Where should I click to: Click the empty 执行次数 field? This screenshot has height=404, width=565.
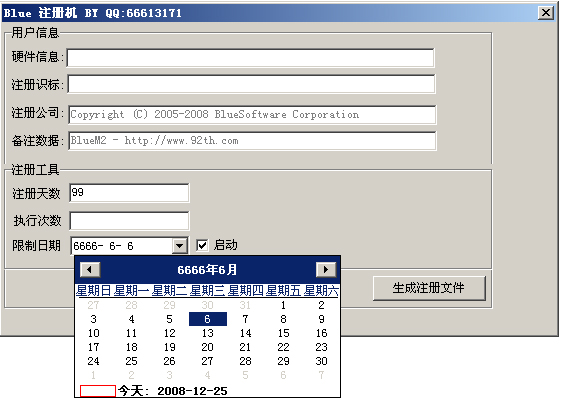(x=129, y=221)
